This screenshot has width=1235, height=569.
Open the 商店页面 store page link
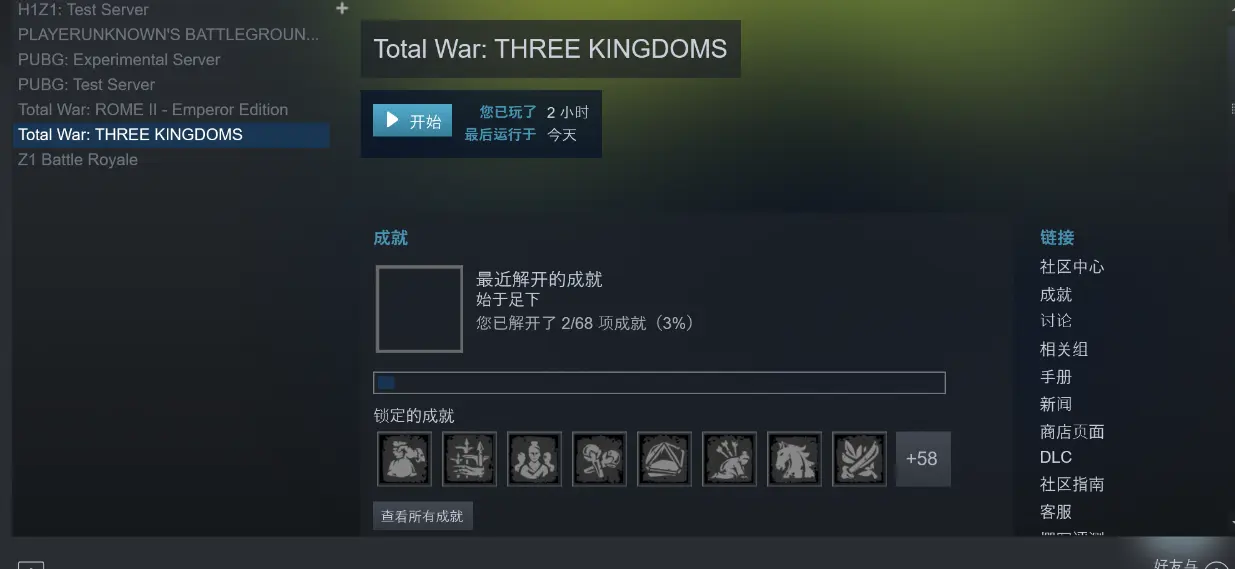click(1072, 432)
